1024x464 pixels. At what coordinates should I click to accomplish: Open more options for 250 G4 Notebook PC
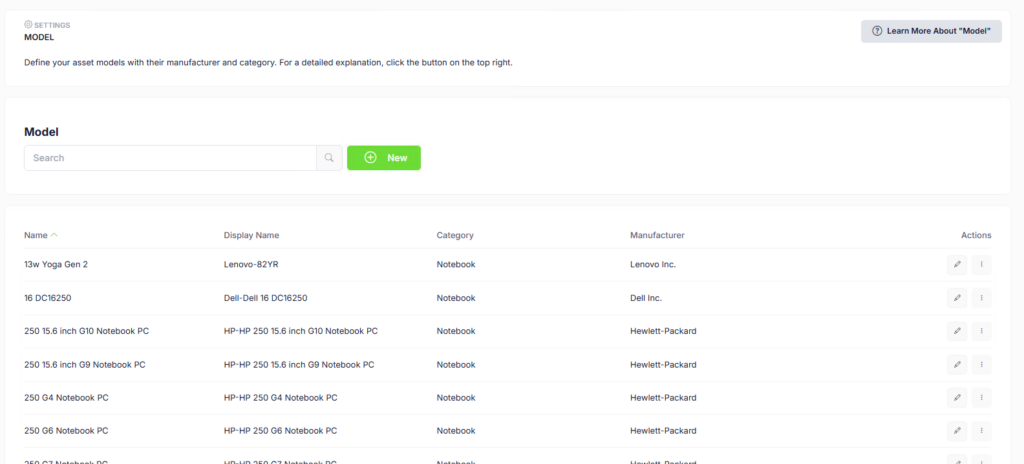[x=981, y=398]
